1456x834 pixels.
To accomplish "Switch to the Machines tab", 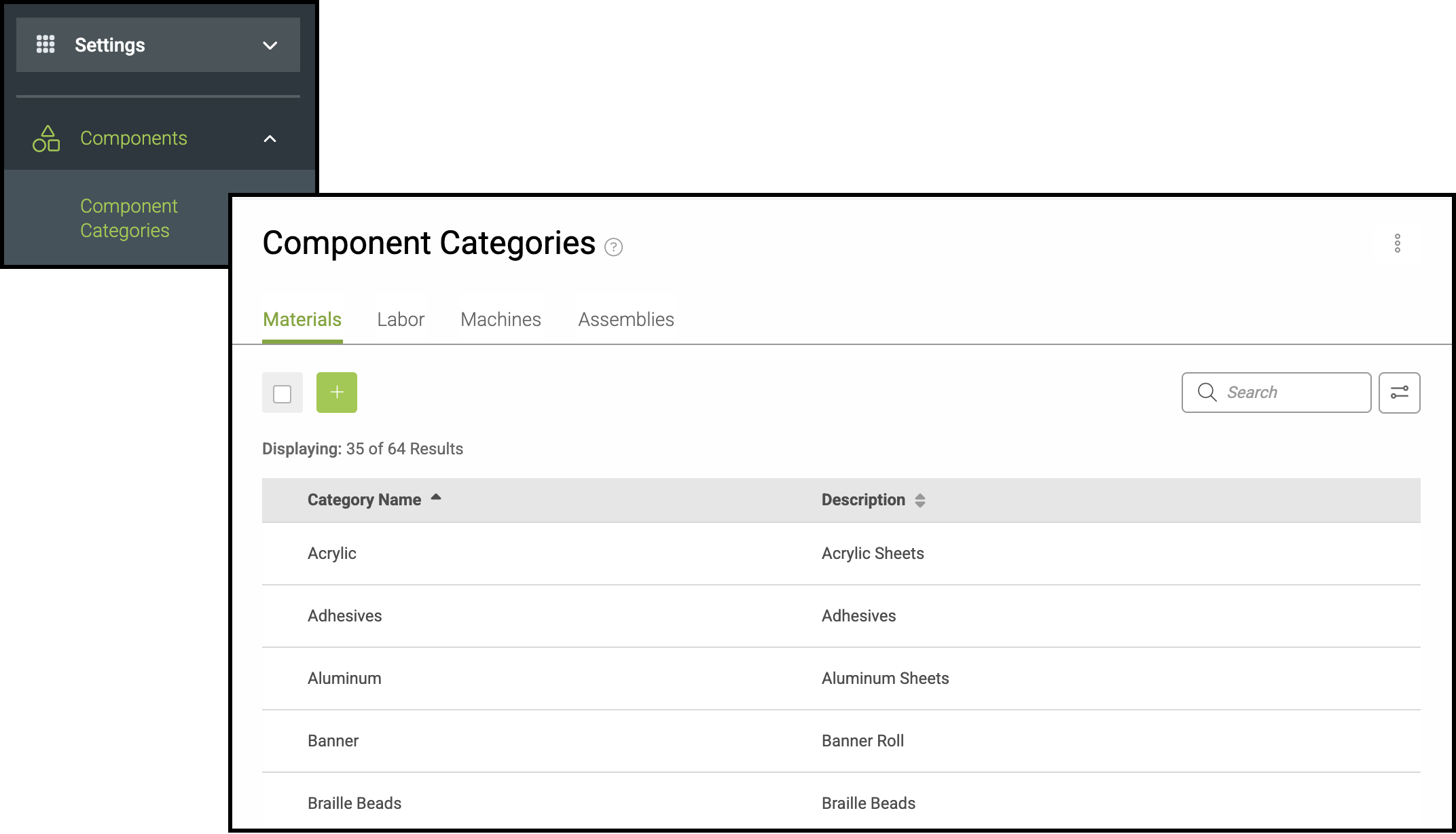I will pos(500,319).
